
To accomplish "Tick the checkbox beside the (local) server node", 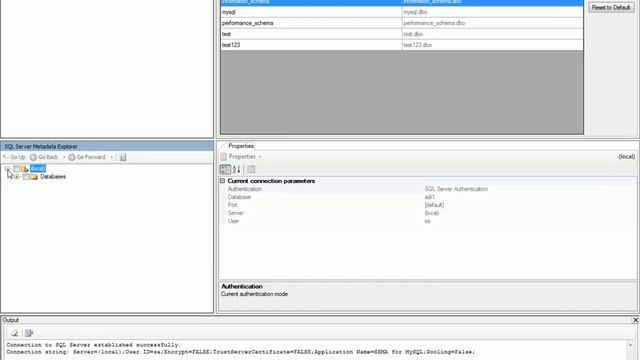I will (17, 169).
